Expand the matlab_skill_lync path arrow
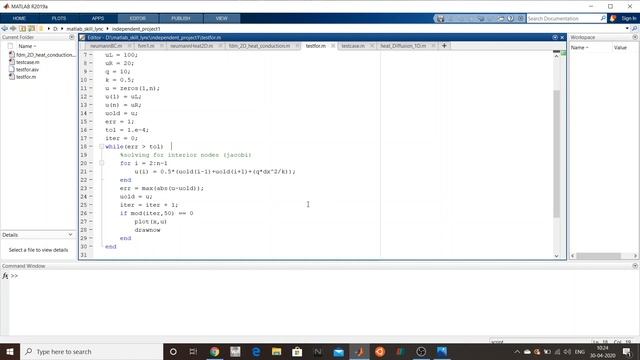640x360 pixels. click(107, 29)
